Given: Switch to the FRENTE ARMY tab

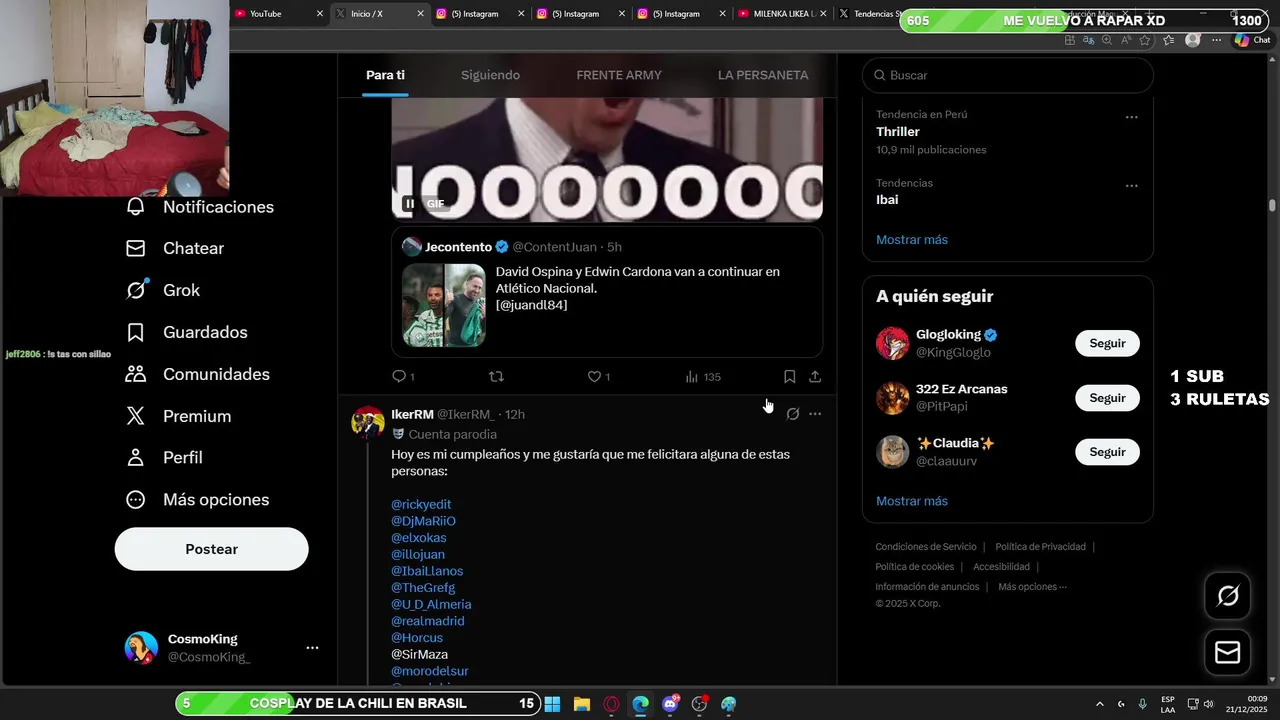Looking at the screenshot, I should point(619,75).
